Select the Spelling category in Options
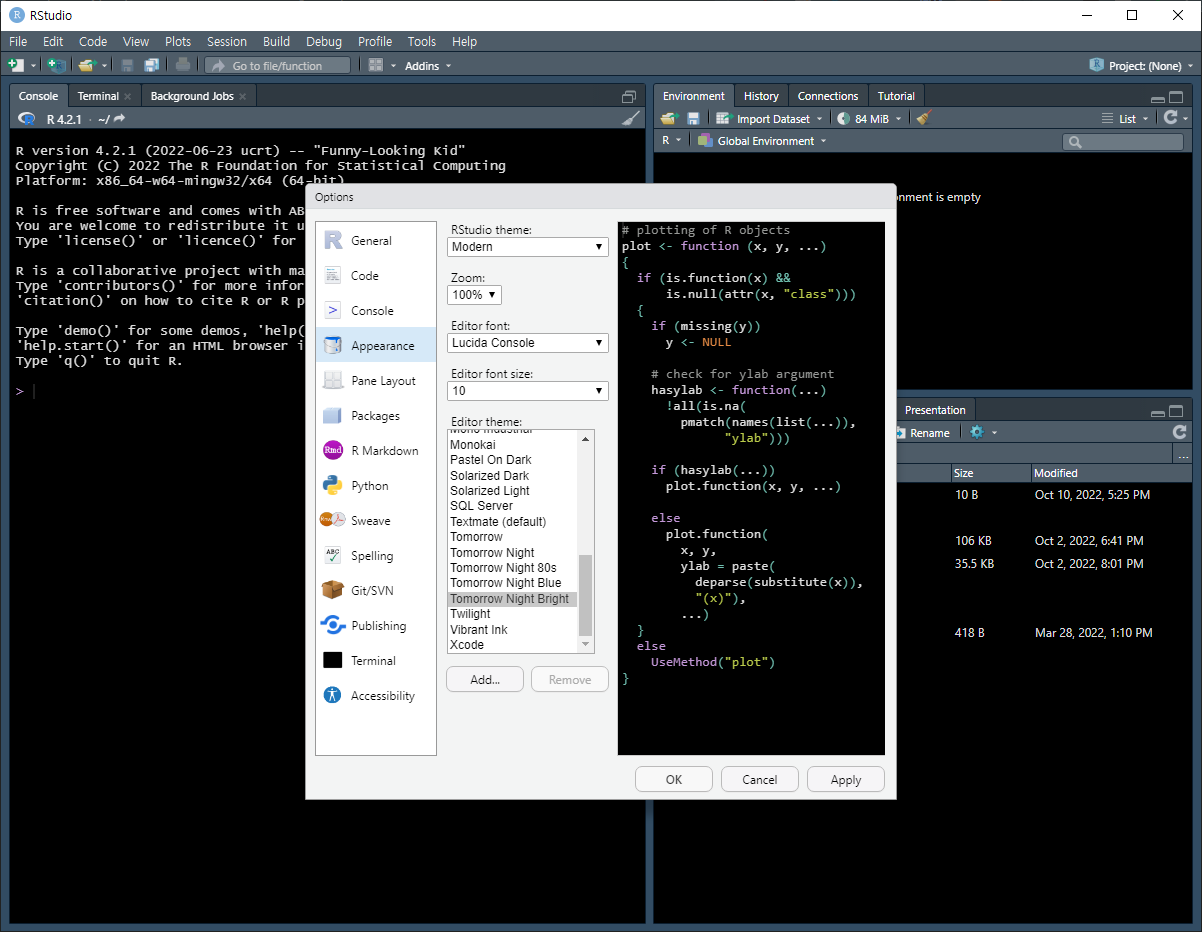 click(x=376, y=555)
